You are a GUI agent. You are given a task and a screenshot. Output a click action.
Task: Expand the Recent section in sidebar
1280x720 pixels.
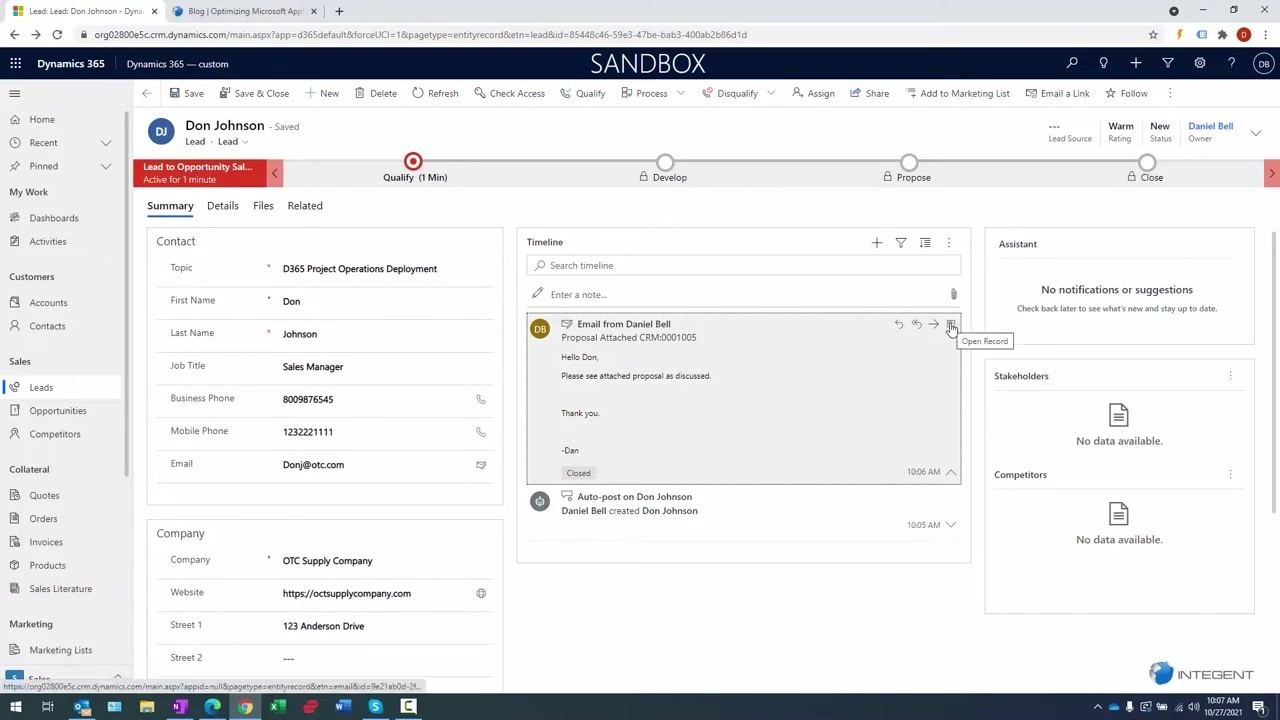pos(106,143)
